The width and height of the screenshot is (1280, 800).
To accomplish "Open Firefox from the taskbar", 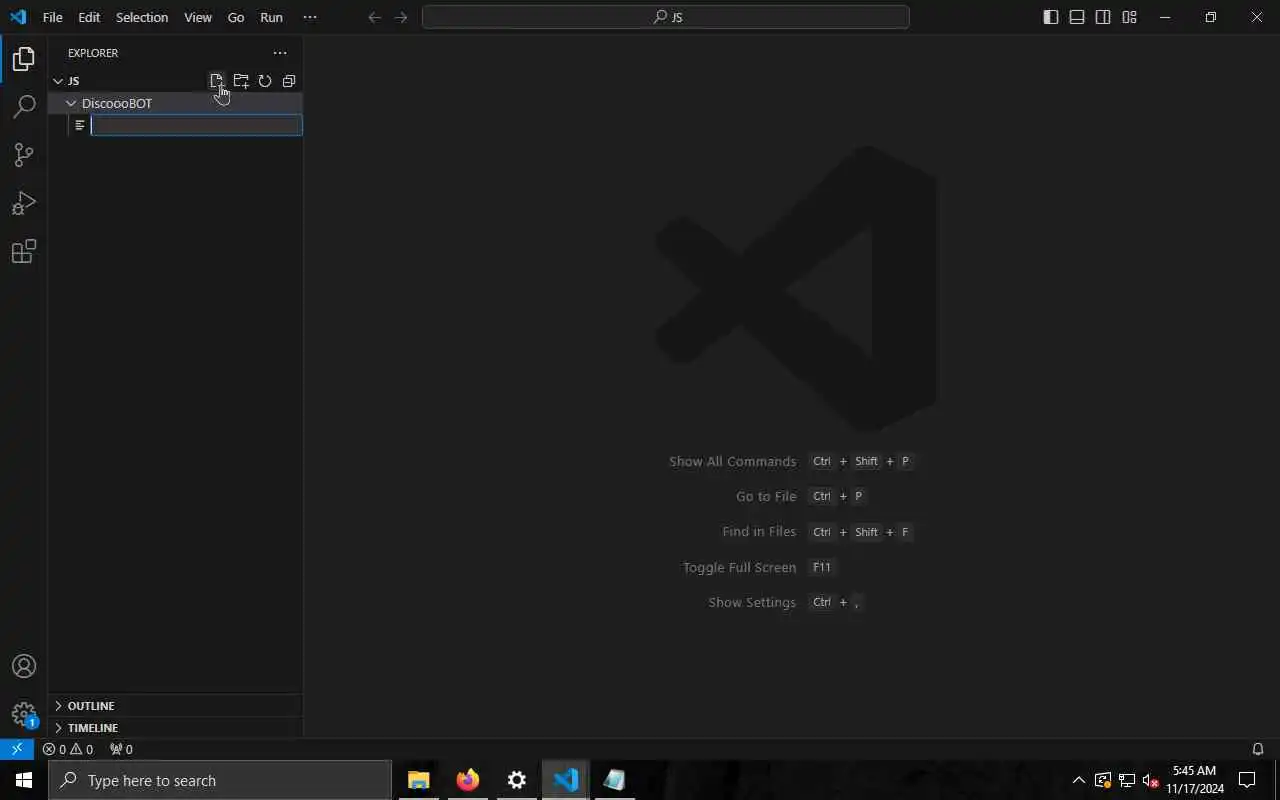I will click(x=467, y=780).
